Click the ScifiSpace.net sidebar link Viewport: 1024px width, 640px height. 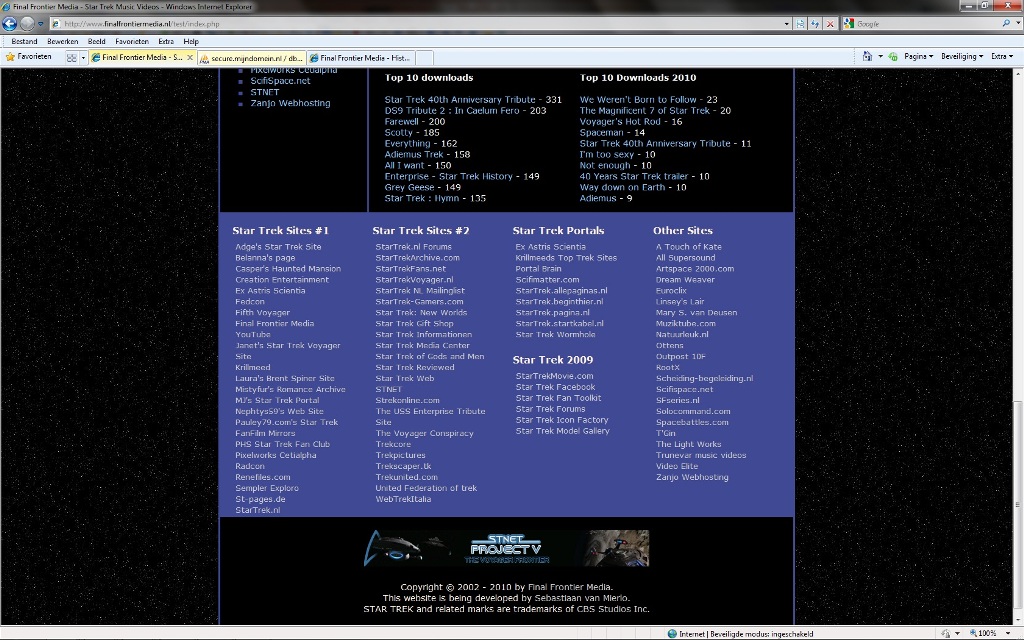coord(280,81)
